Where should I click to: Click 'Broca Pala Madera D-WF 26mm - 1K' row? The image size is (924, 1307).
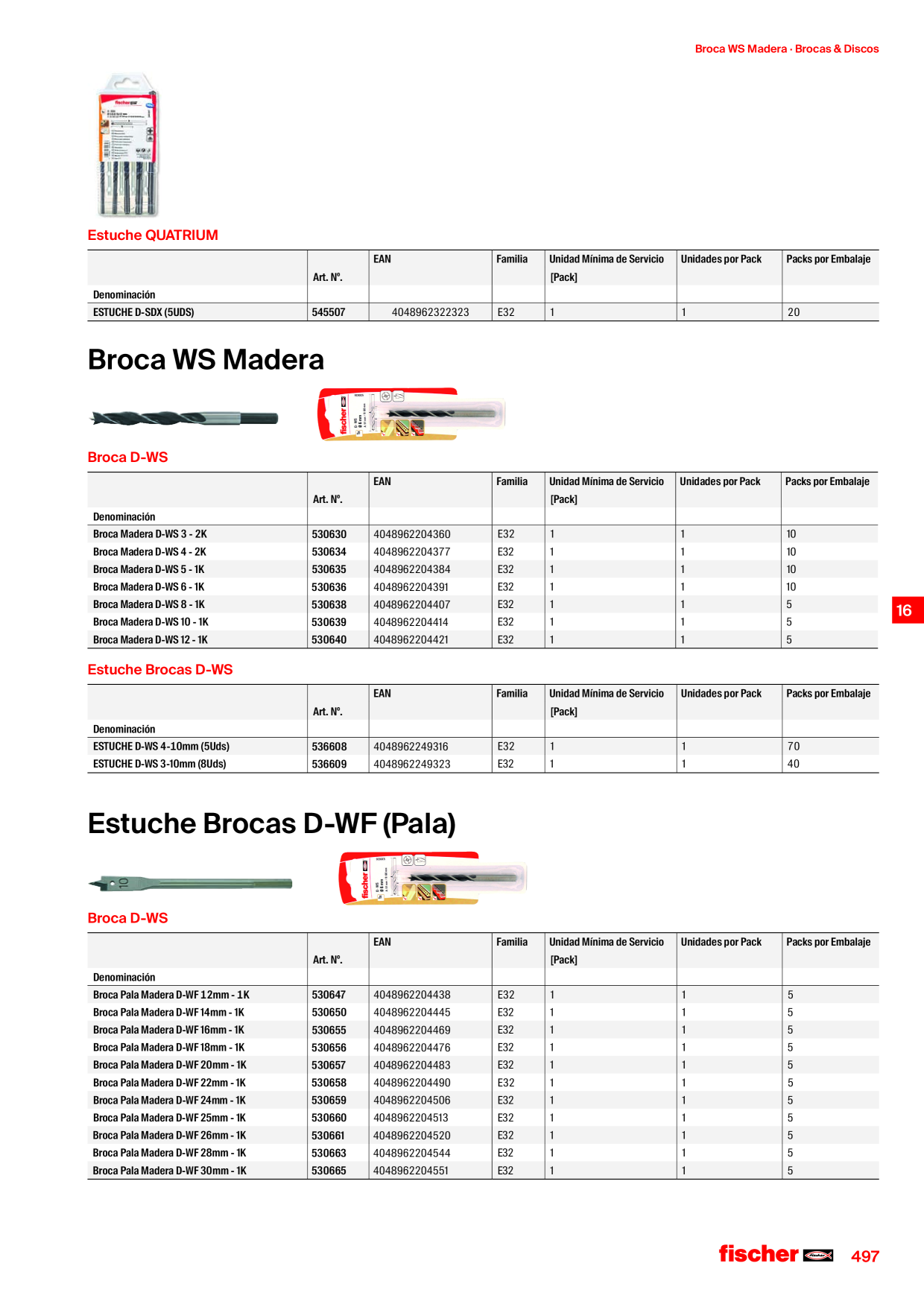(483, 1136)
